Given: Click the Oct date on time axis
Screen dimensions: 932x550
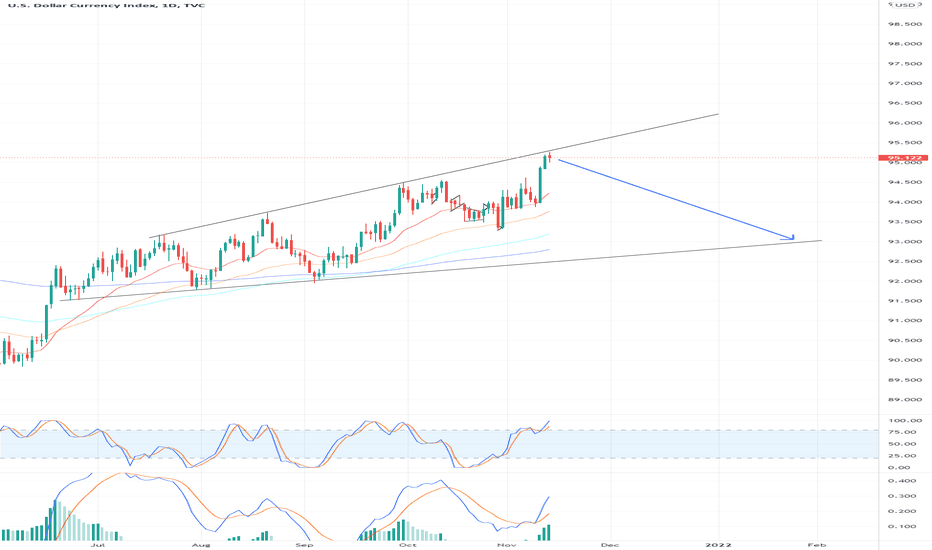Looking at the screenshot, I should click(x=407, y=545).
